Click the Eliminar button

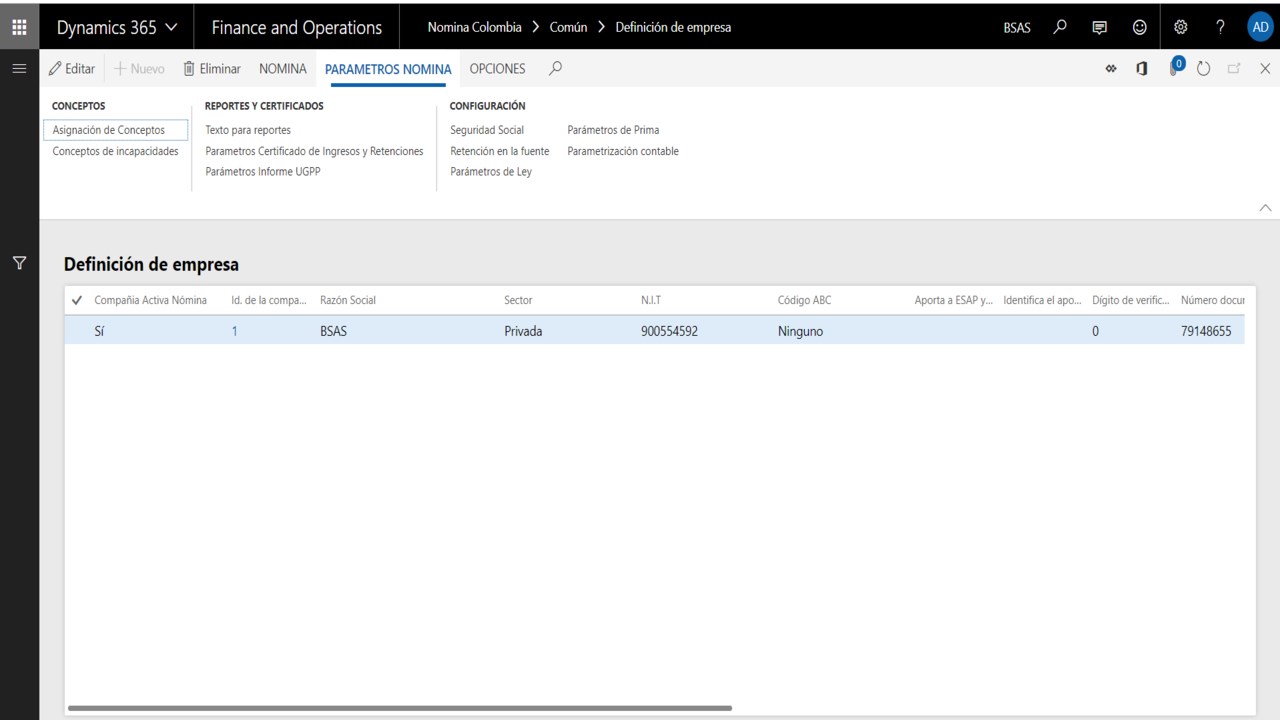pyautogui.click(x=212, y=69)
